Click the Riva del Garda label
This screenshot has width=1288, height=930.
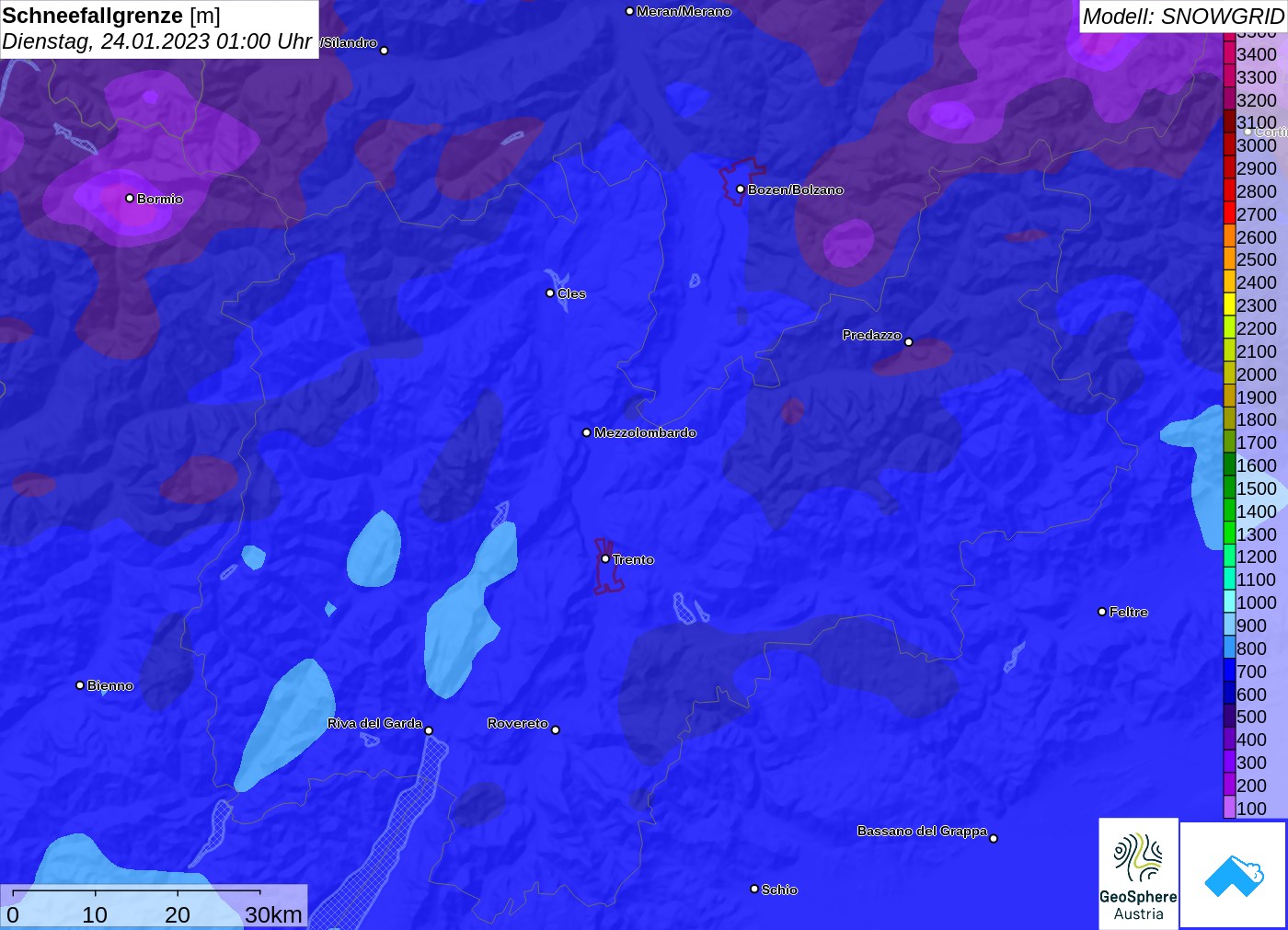coord(374,723)
